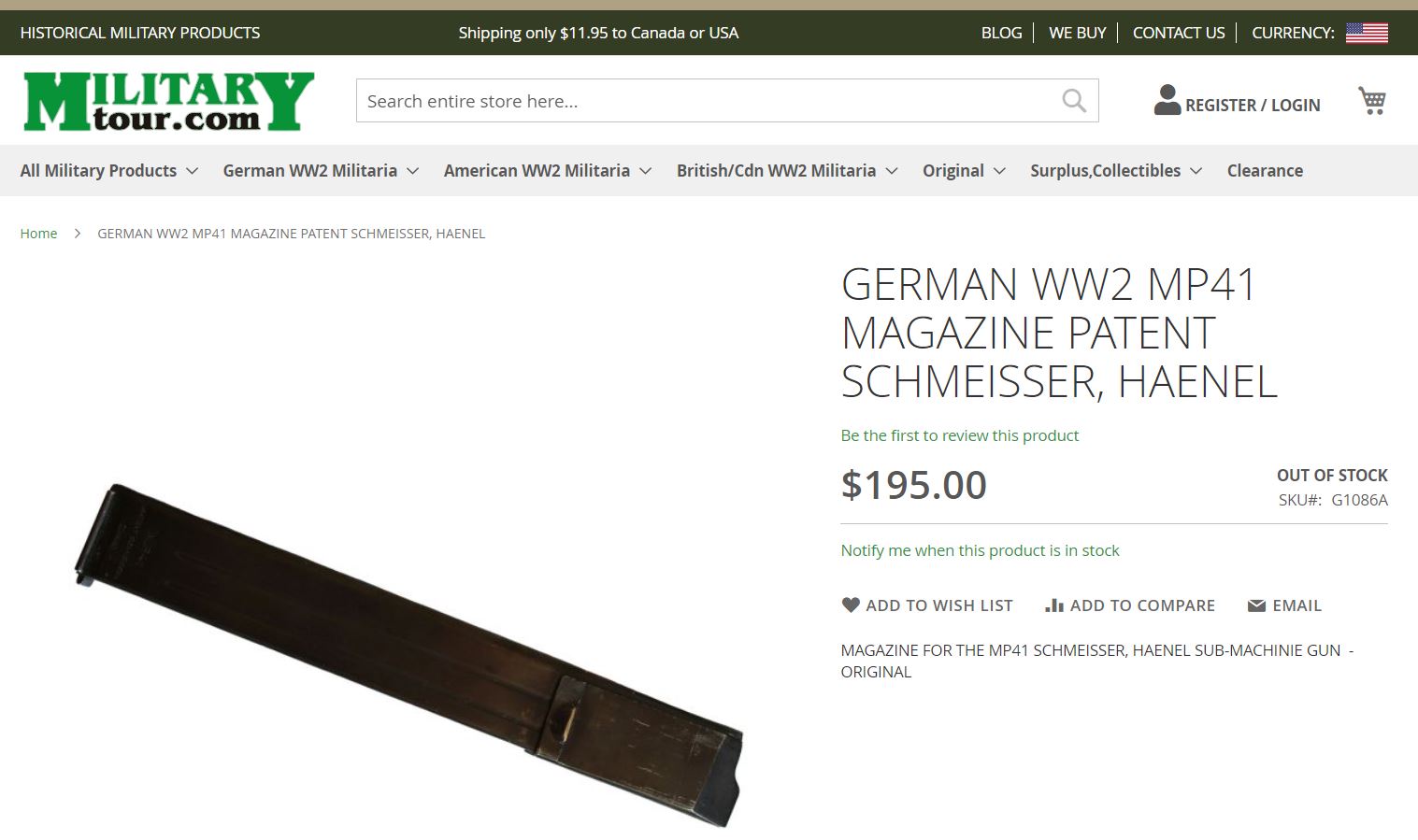Click the bar-chart compare icon
Screen dimensions: 1418x840
pyautogui.click(x=1054, y=605)
